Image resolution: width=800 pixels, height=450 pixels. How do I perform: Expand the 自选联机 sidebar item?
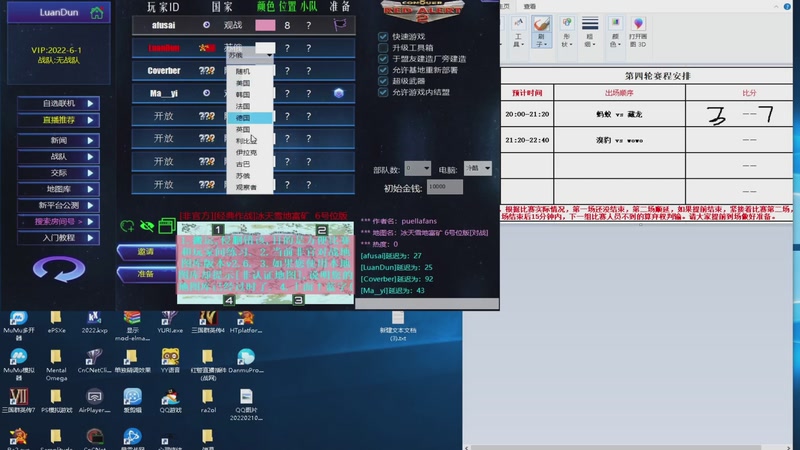tap(59, 104)
